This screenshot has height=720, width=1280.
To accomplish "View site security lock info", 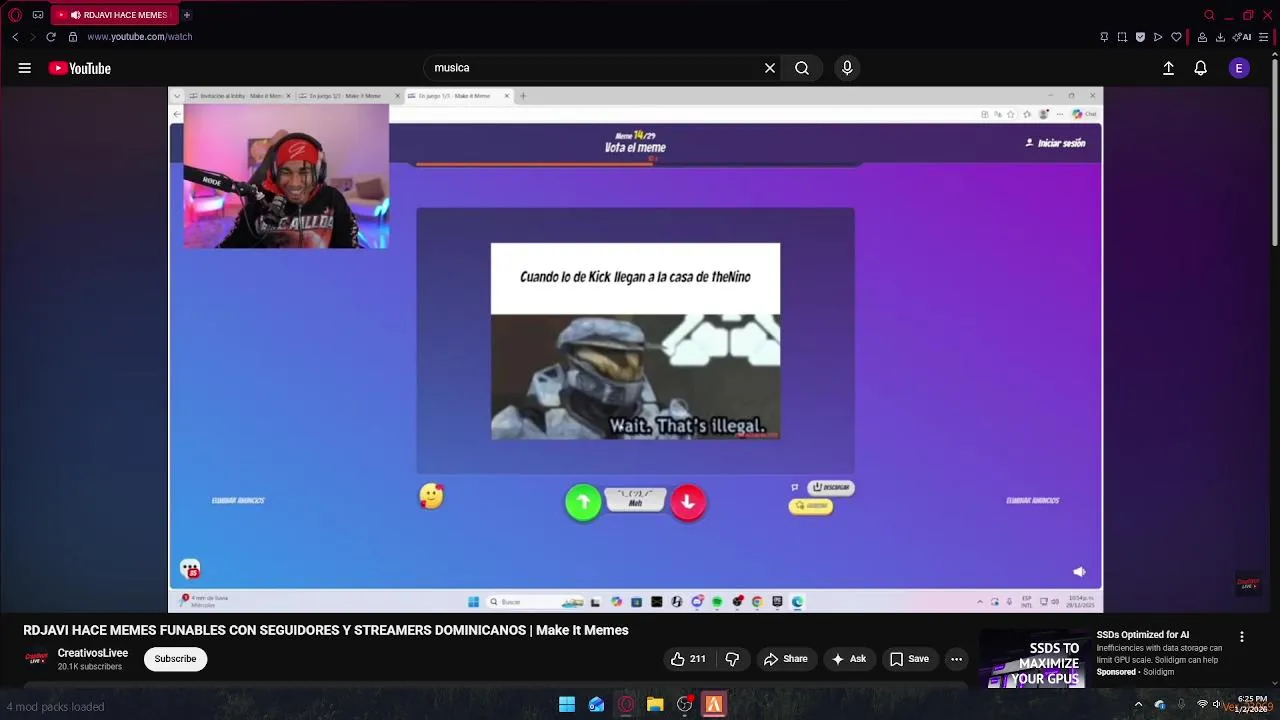I will (x=72, y=37).
